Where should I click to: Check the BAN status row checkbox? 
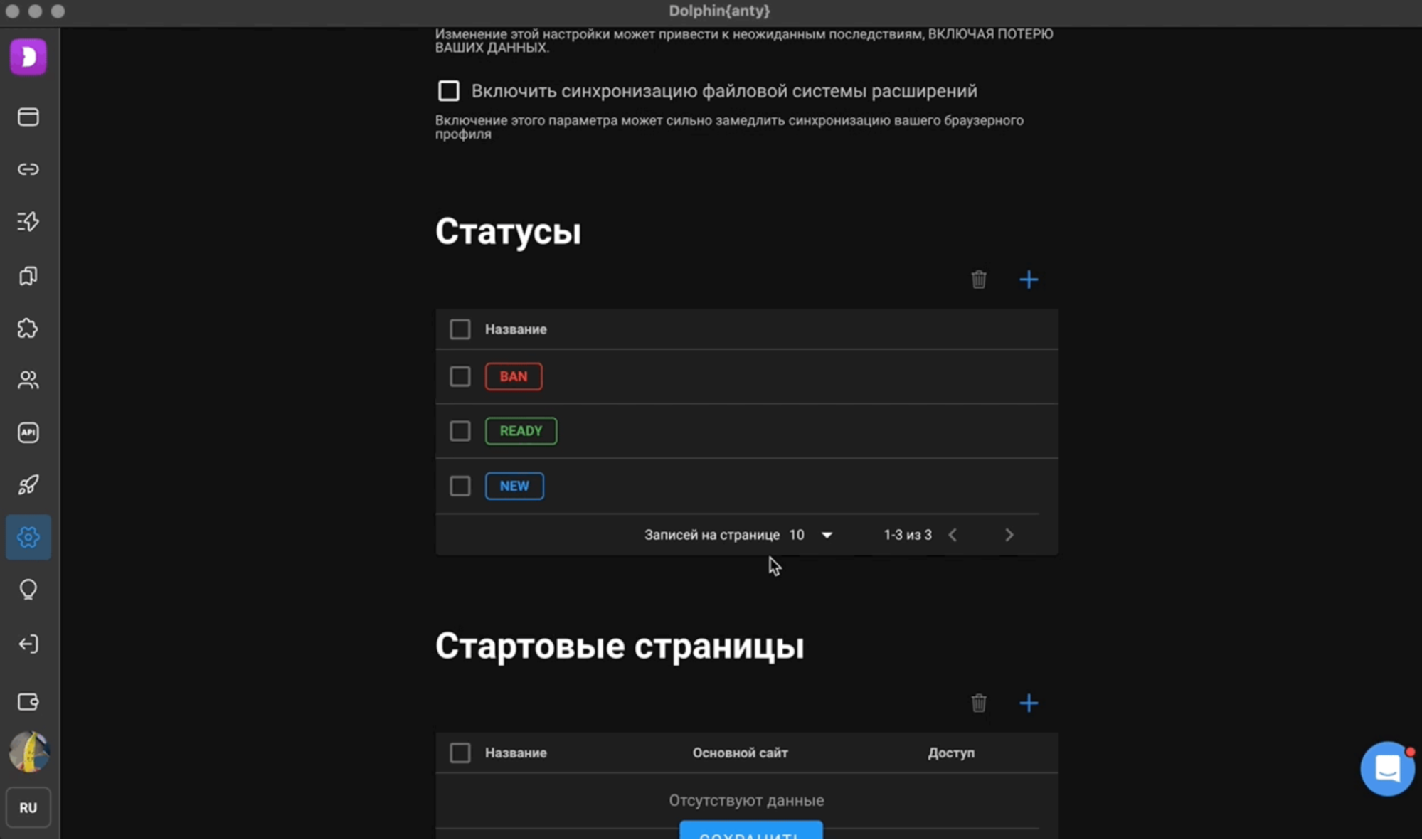pos(460,376)
